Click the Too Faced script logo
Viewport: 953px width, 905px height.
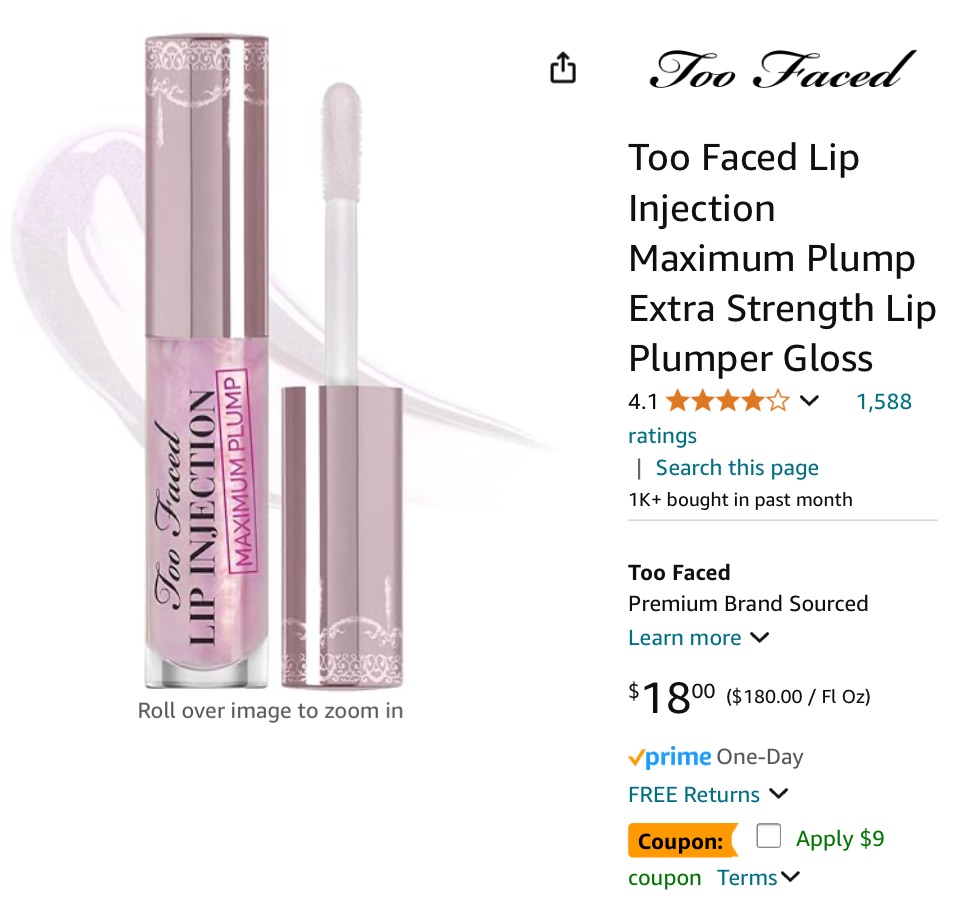coord(781,70)
